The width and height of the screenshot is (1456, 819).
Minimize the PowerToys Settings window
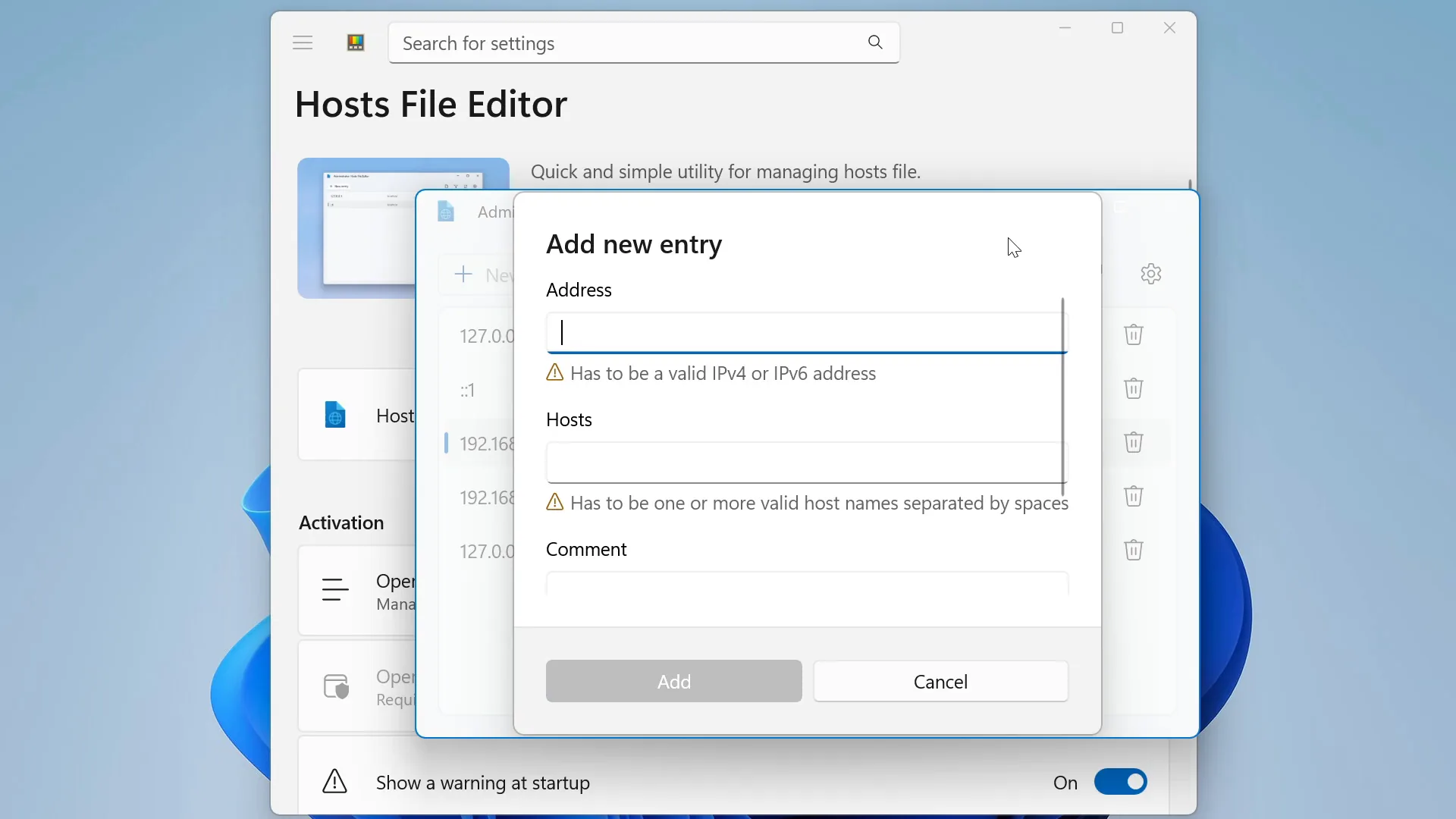click(x=1065, y=28)
